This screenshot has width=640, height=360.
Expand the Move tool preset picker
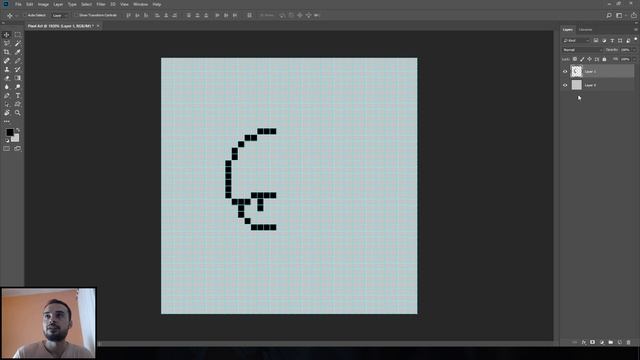coord(17,16)
